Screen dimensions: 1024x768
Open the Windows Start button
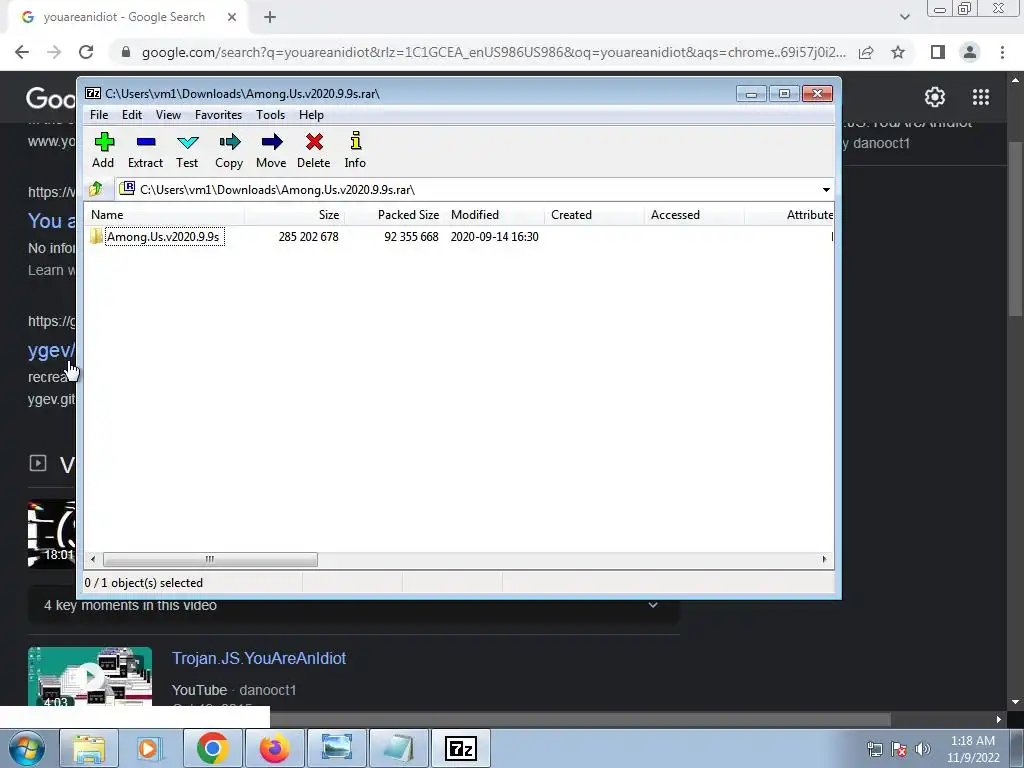(27, 748)
